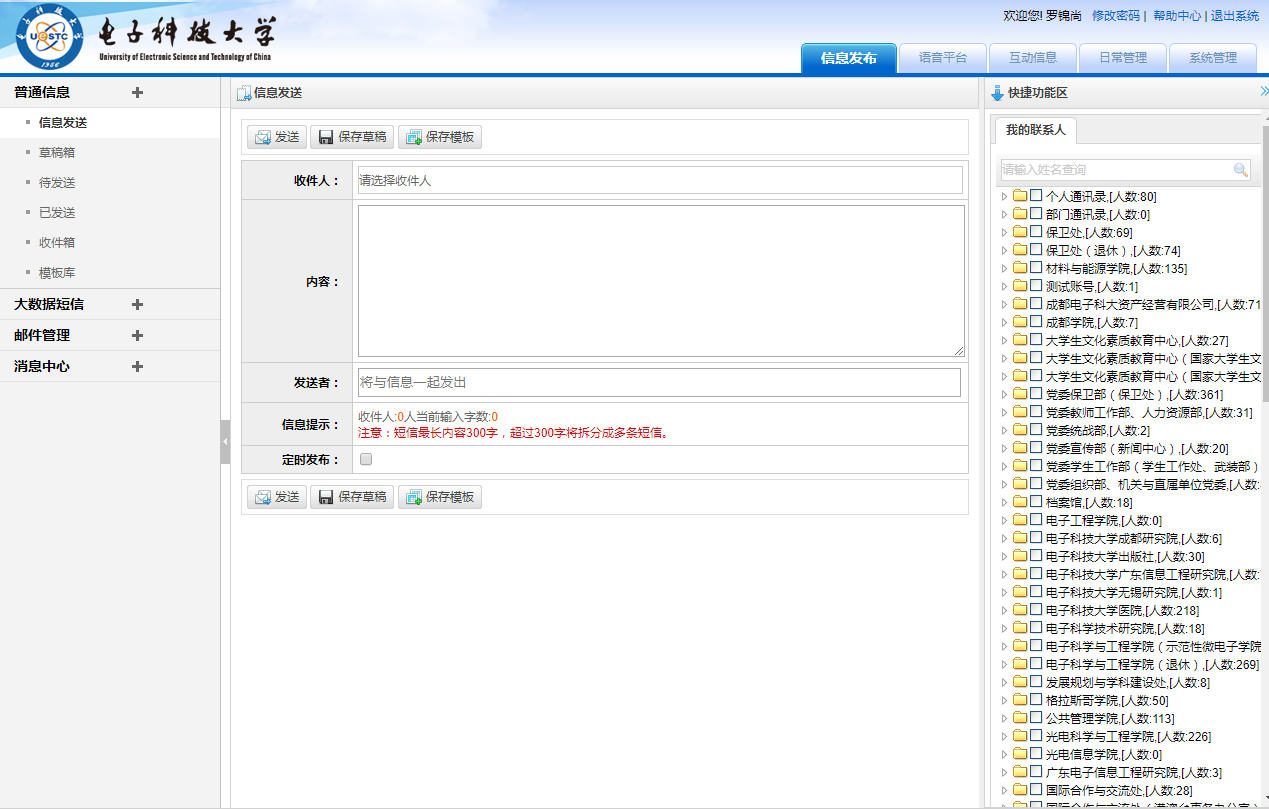
Task: Collapse quick function panel with double-arrow icon
Action: click(x=1263, y=92)
